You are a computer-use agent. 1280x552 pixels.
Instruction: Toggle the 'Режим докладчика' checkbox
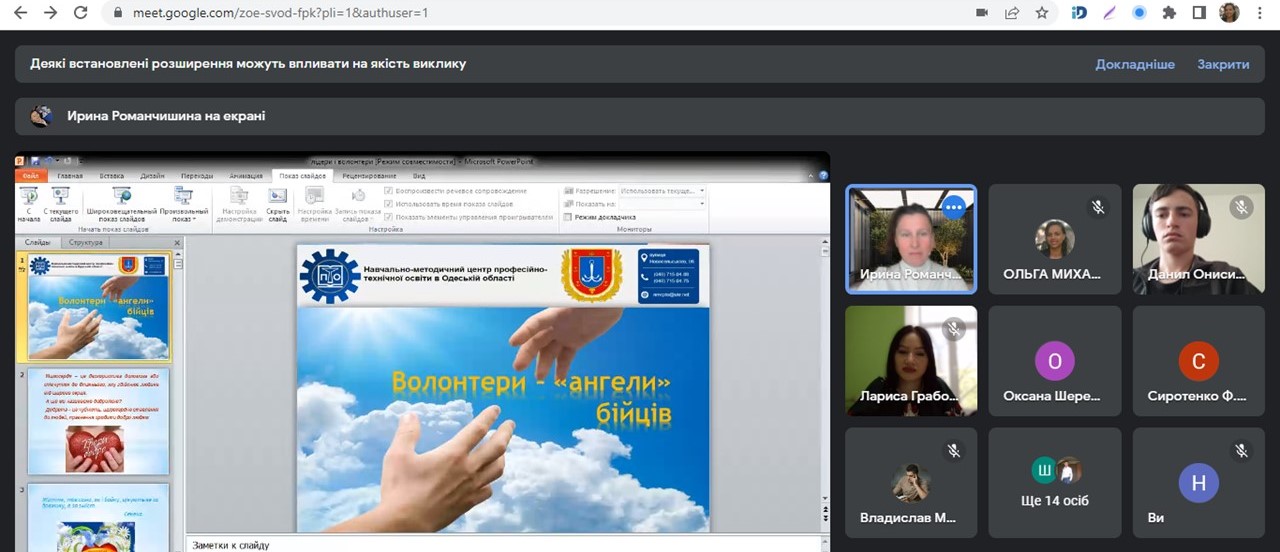point(568,217)
